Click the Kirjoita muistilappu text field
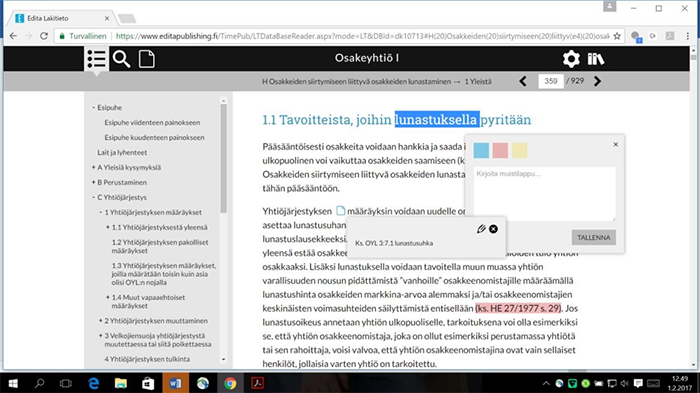Screen dimensions: 700x393 [x=545, y=193]
